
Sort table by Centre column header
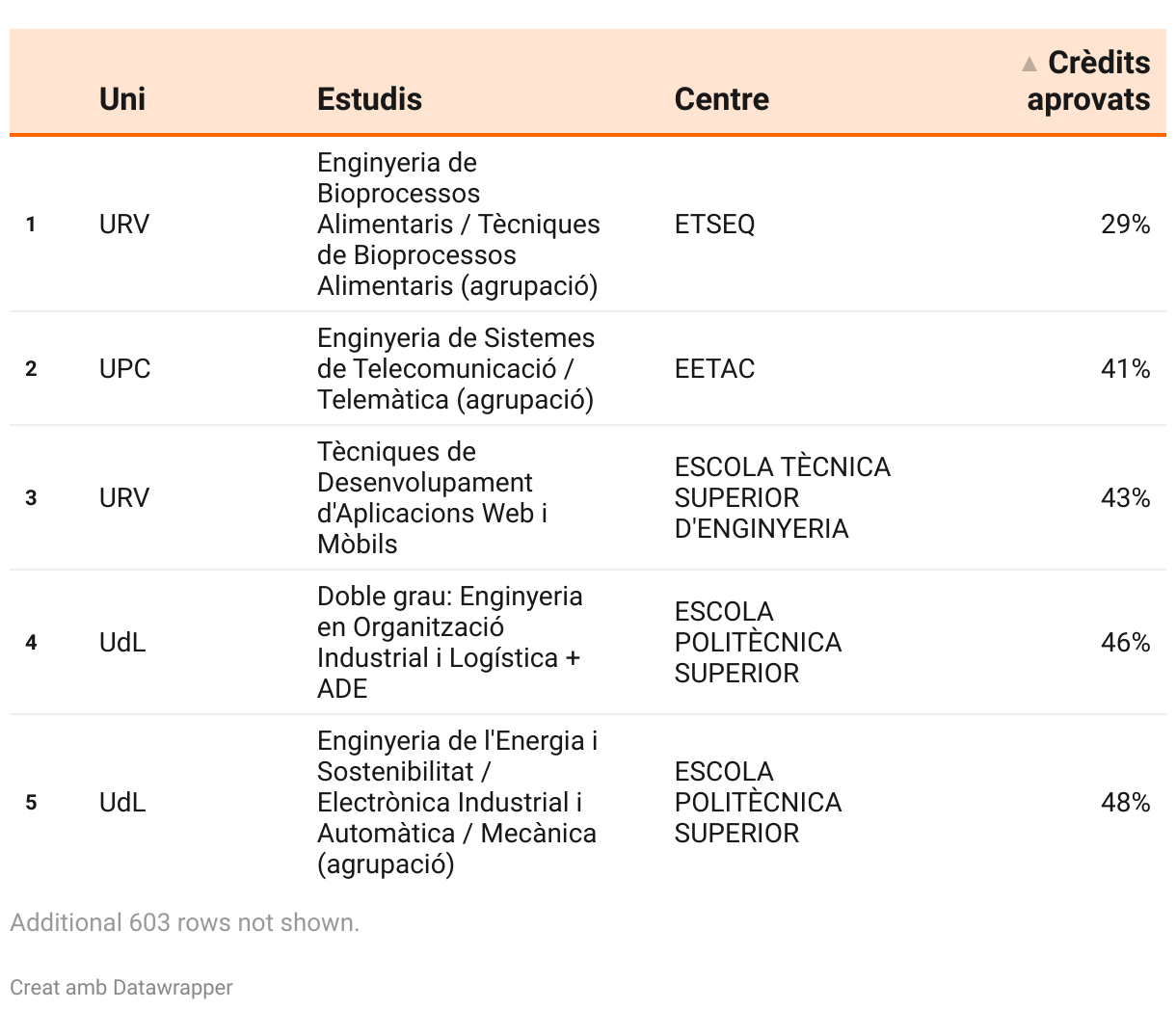(x=722, y=98)
